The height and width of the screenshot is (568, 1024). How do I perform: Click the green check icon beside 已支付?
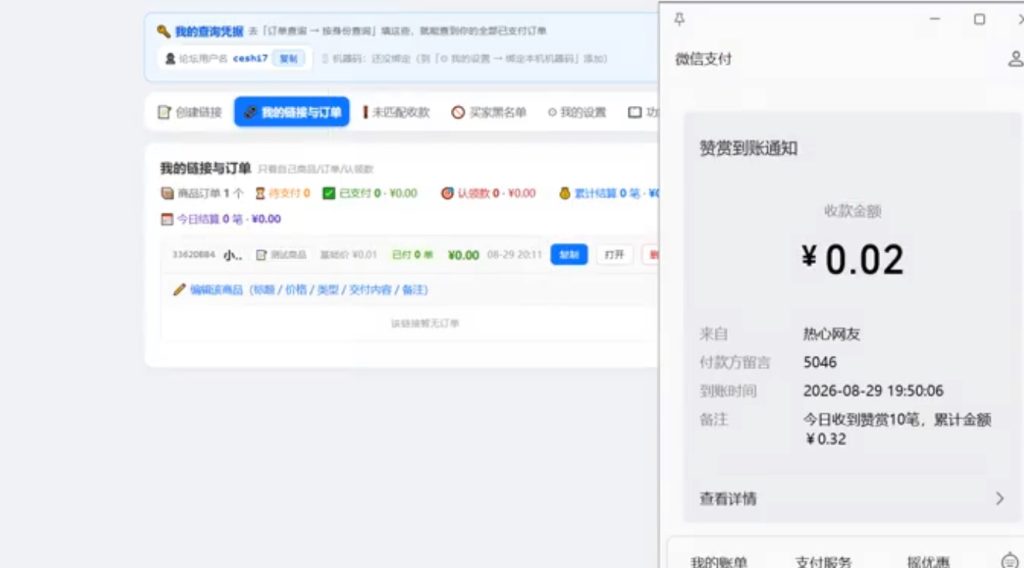[x=329, y=193]
